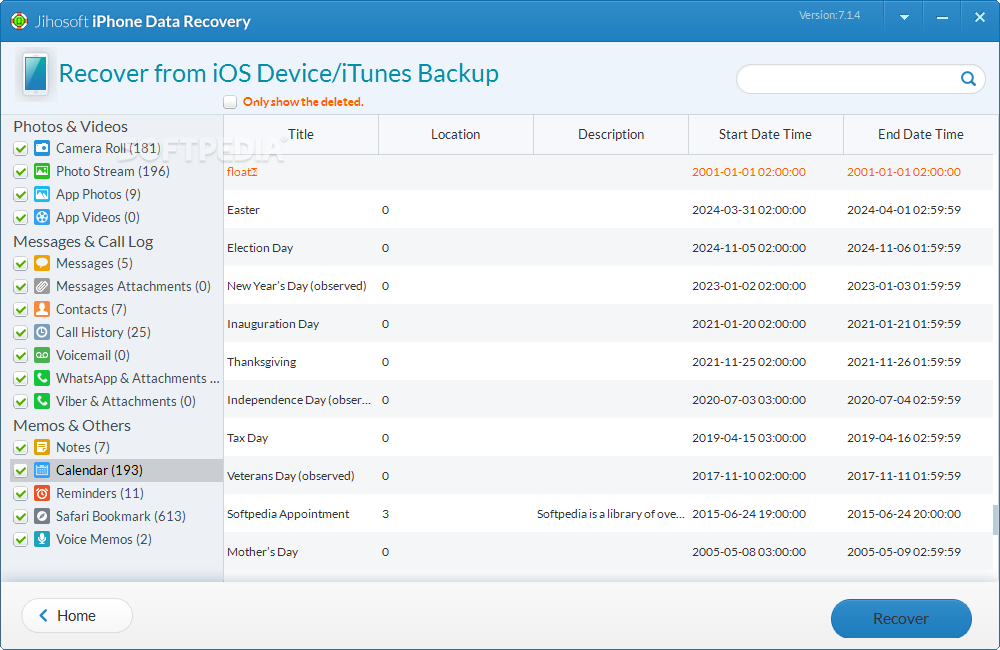Screen dimensions: 1000x650
Task: Select Veterans Day (observed) row
Action: [x=608, y=476]
